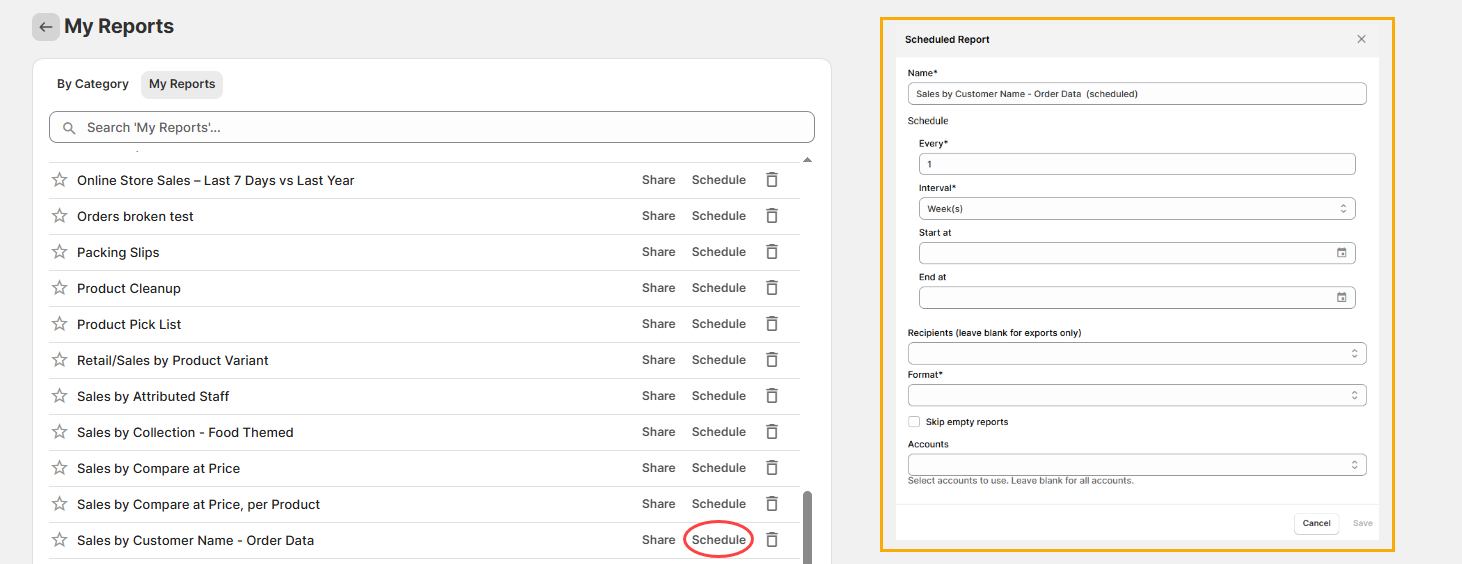Click trash icon for Product Pick List
Image resolution: width=1462 pixels, height=564 pixels.
coord(772,324)
